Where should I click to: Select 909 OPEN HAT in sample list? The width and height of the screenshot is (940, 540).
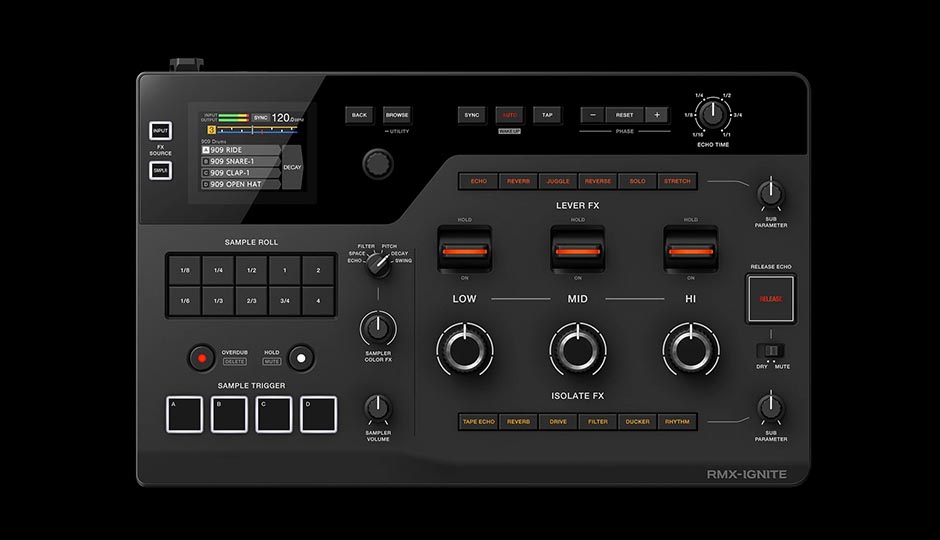pyautogui.click(x=240, y=184)
